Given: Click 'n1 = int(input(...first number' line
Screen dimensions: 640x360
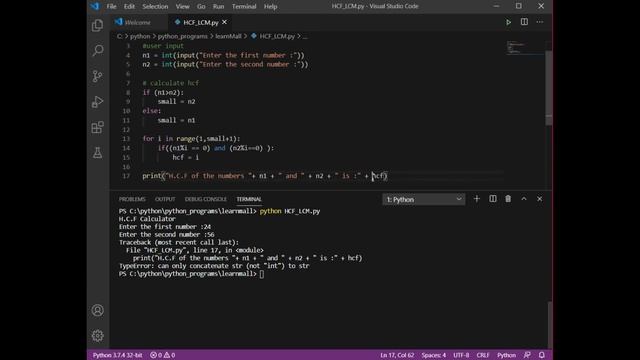Looking at the screenshot, I should coord(223,56).
